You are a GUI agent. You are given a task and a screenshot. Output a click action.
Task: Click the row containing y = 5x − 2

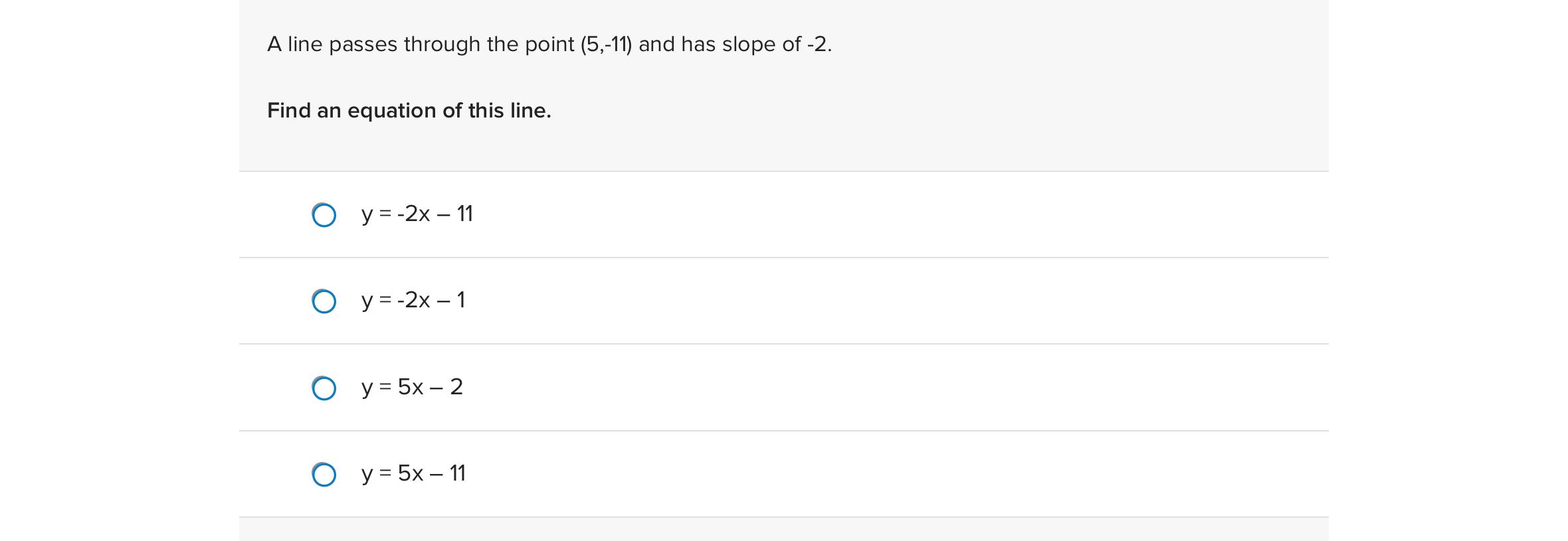(x=664, y=387)
